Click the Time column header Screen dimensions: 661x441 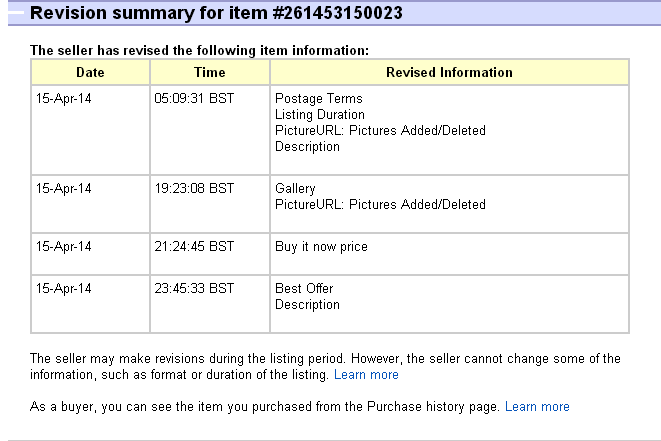(209, 72)
